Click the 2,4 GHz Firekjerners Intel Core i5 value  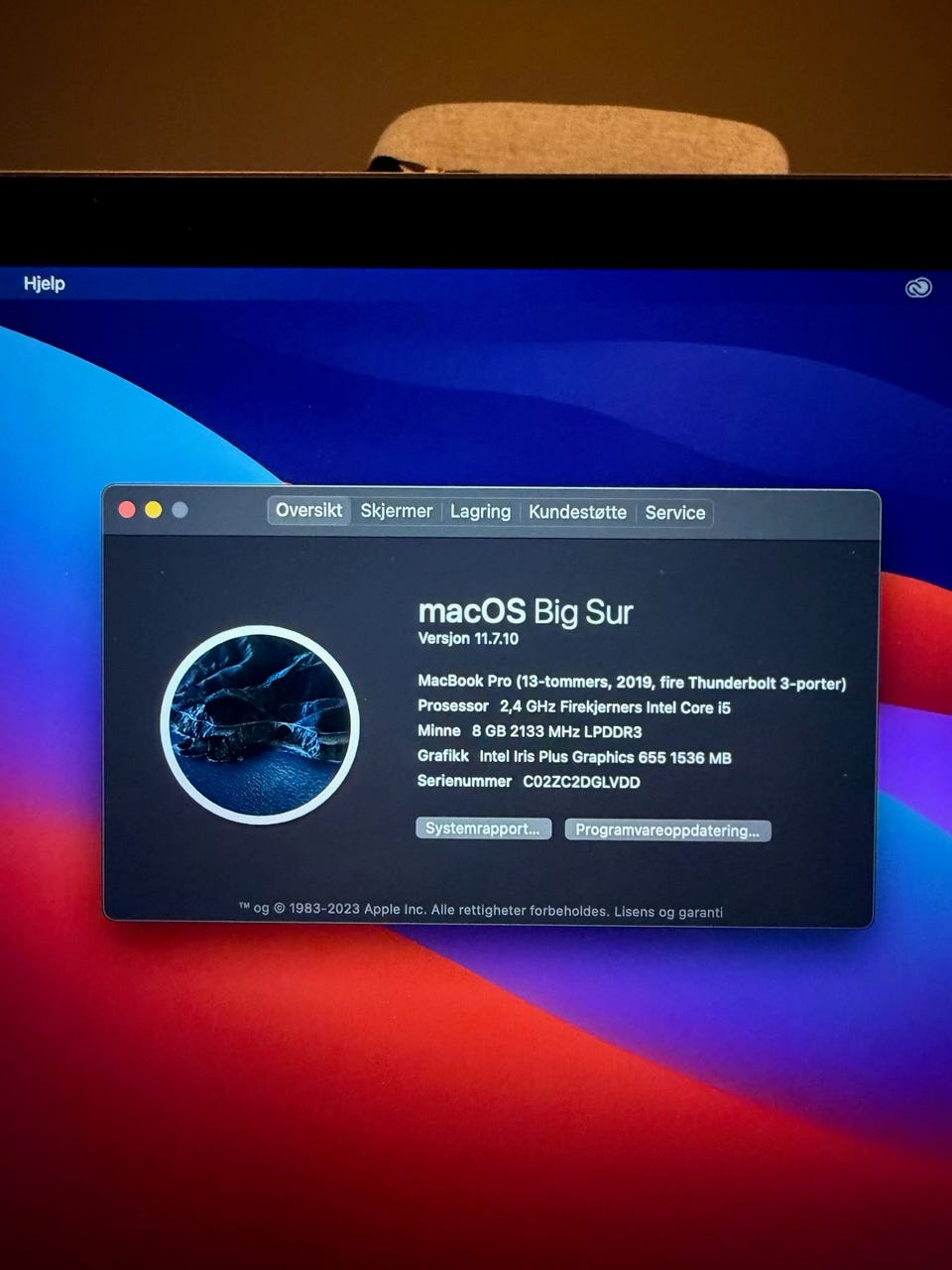pyautogui.click(x=615, y=707)
